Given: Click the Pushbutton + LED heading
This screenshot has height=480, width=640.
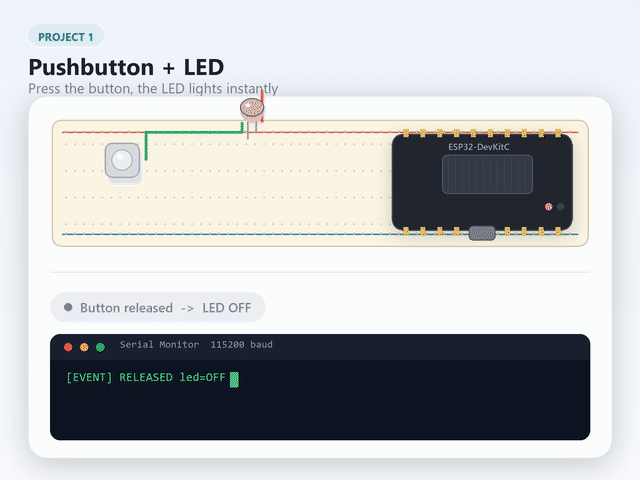Looking at the screenshot, I should pyautogui.click(x=126, y=67).
